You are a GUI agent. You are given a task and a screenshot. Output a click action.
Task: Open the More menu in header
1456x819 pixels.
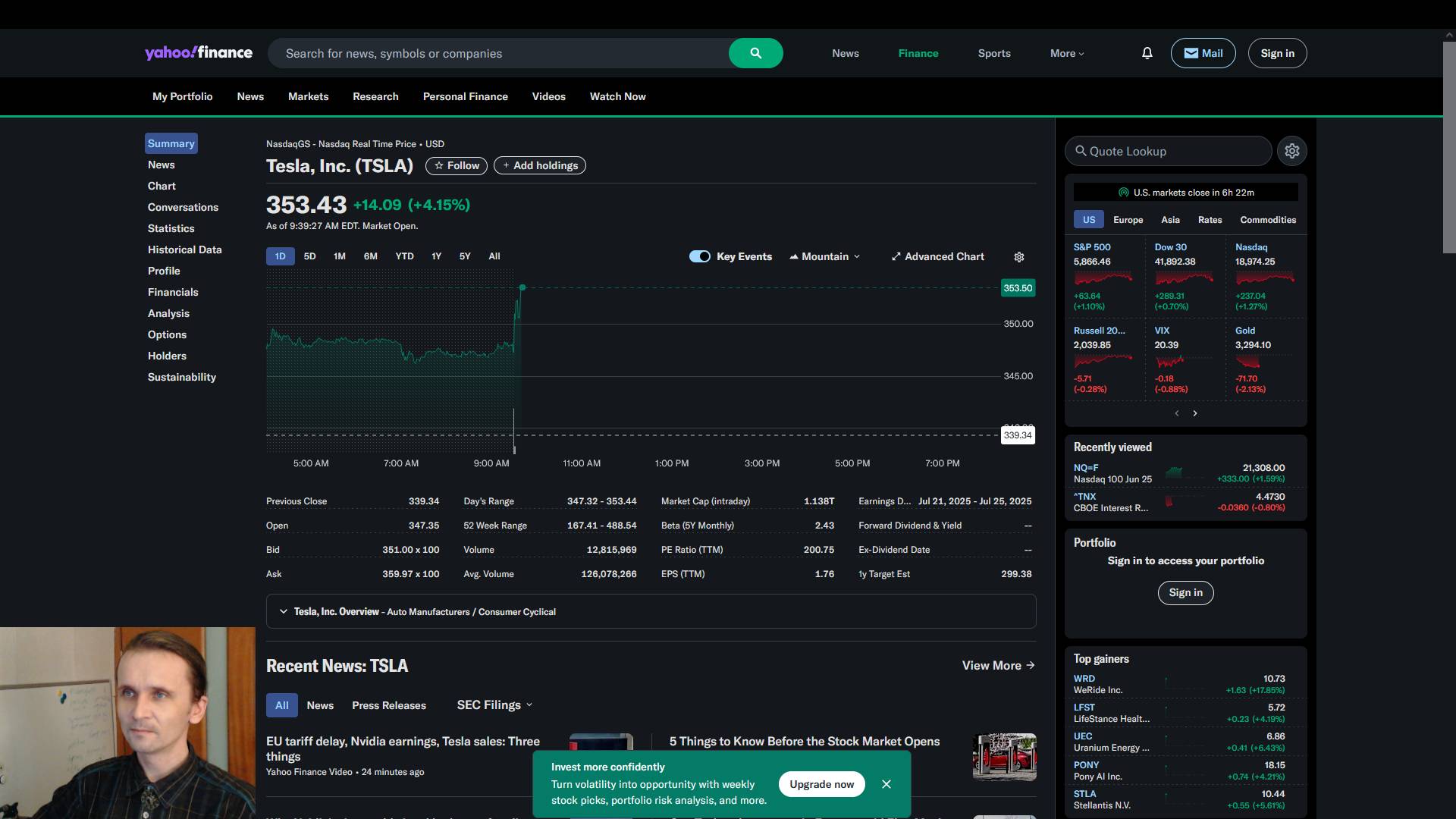1067,53
